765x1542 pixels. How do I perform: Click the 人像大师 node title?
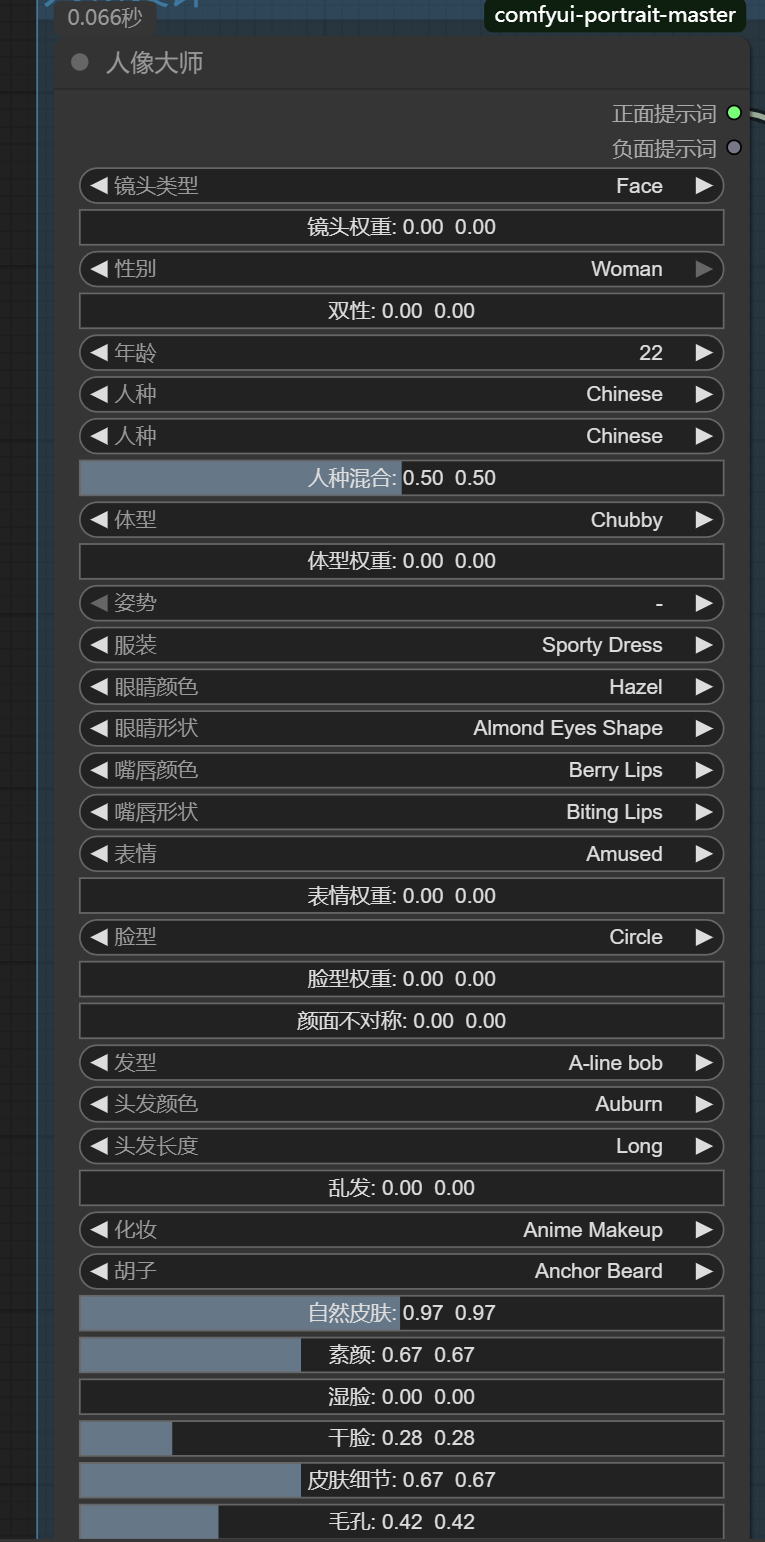[154, 63]
